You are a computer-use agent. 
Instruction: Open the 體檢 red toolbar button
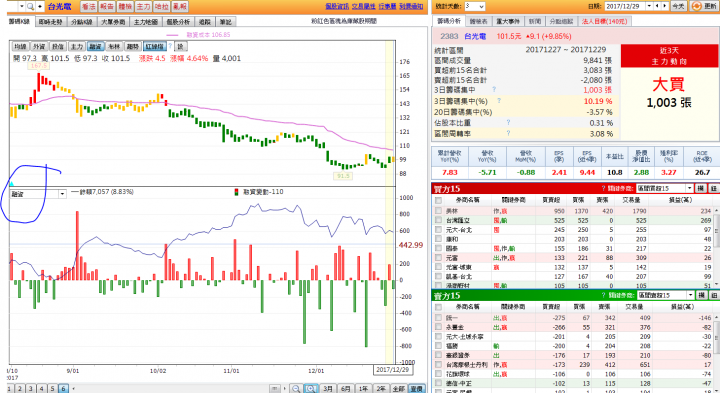125,6
